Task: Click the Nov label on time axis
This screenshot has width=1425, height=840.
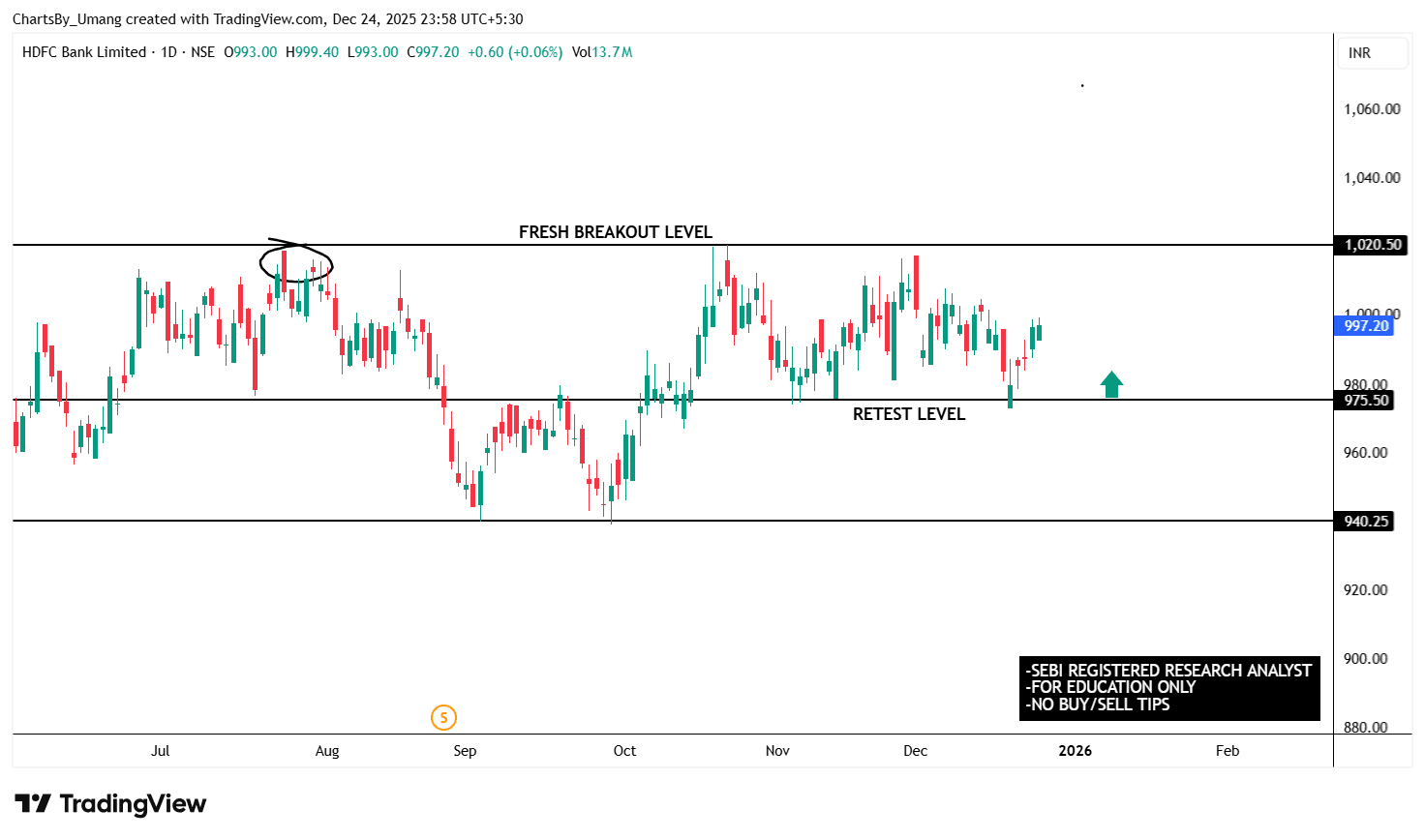Action: 777,751
